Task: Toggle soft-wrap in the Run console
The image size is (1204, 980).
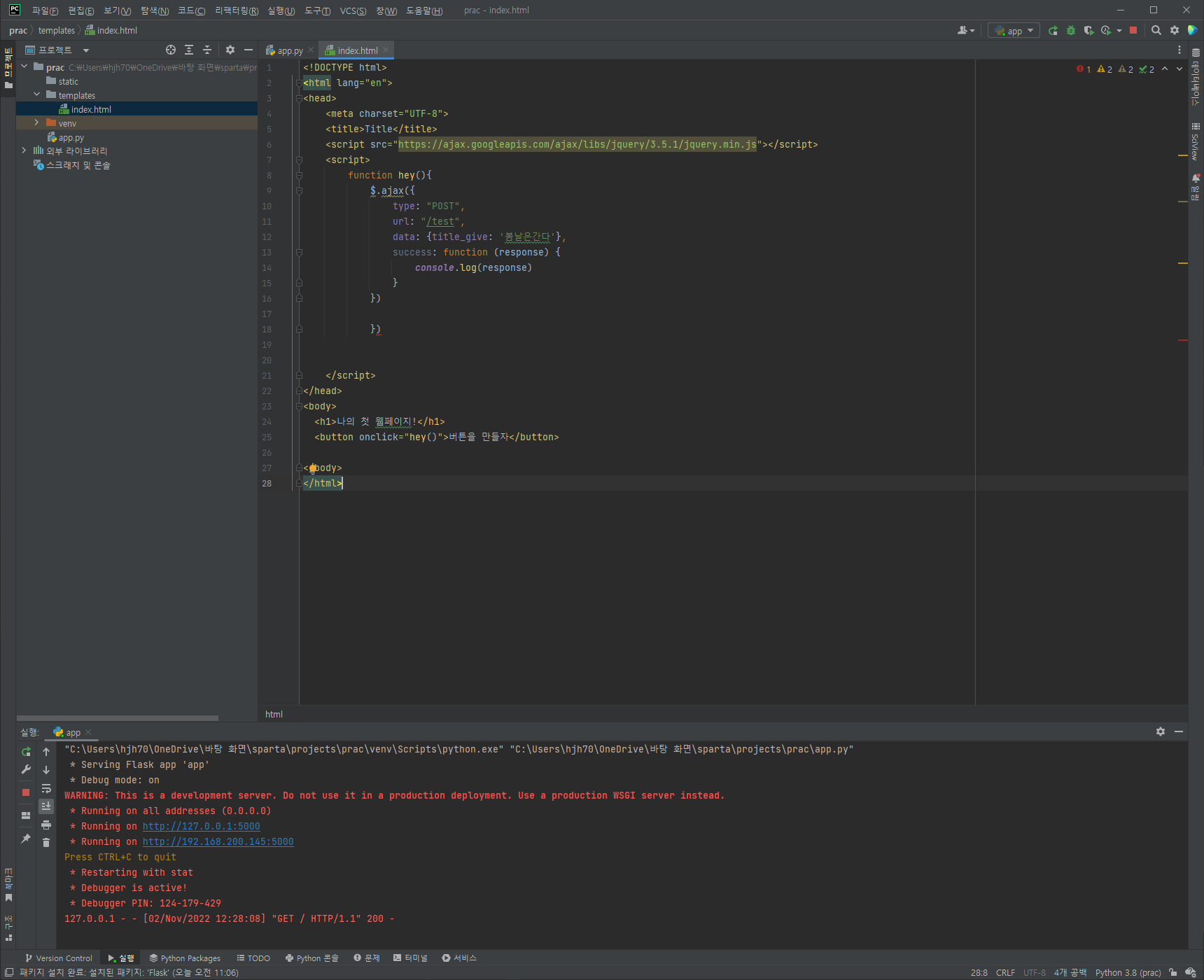Action: click(46, 788)
